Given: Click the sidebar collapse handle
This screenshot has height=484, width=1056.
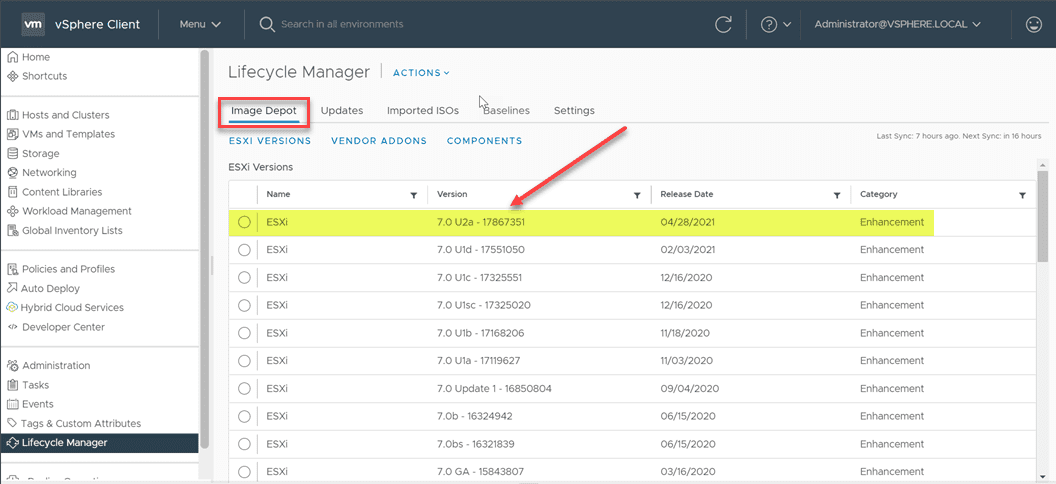Looking at the screenshot, I should 211,265.
